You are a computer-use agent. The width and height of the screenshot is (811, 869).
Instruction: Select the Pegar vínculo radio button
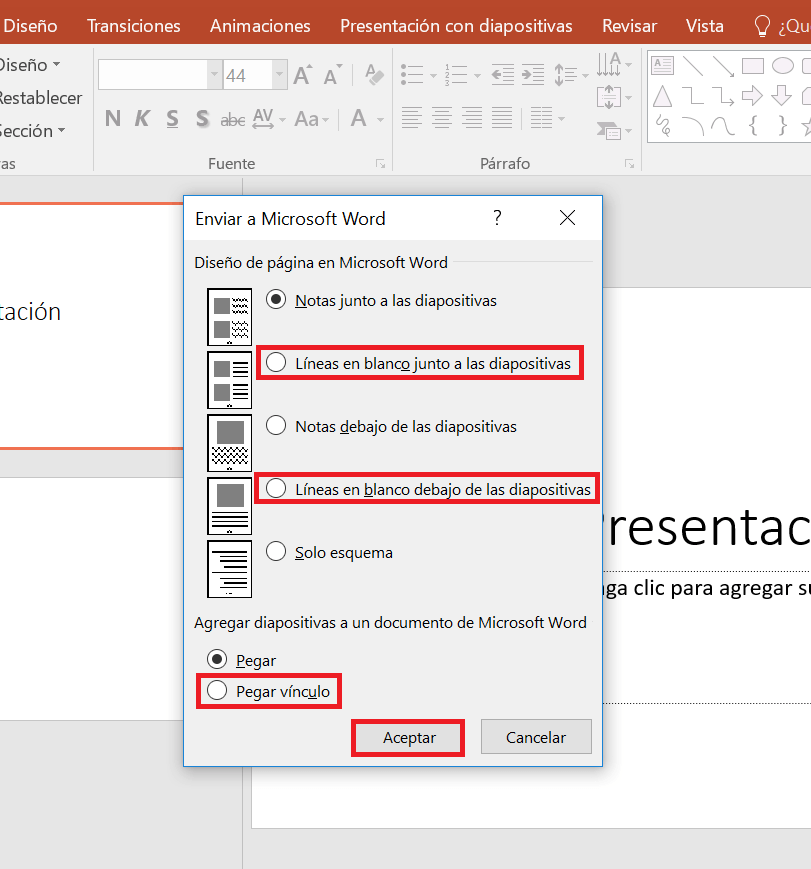click(217, 691)
